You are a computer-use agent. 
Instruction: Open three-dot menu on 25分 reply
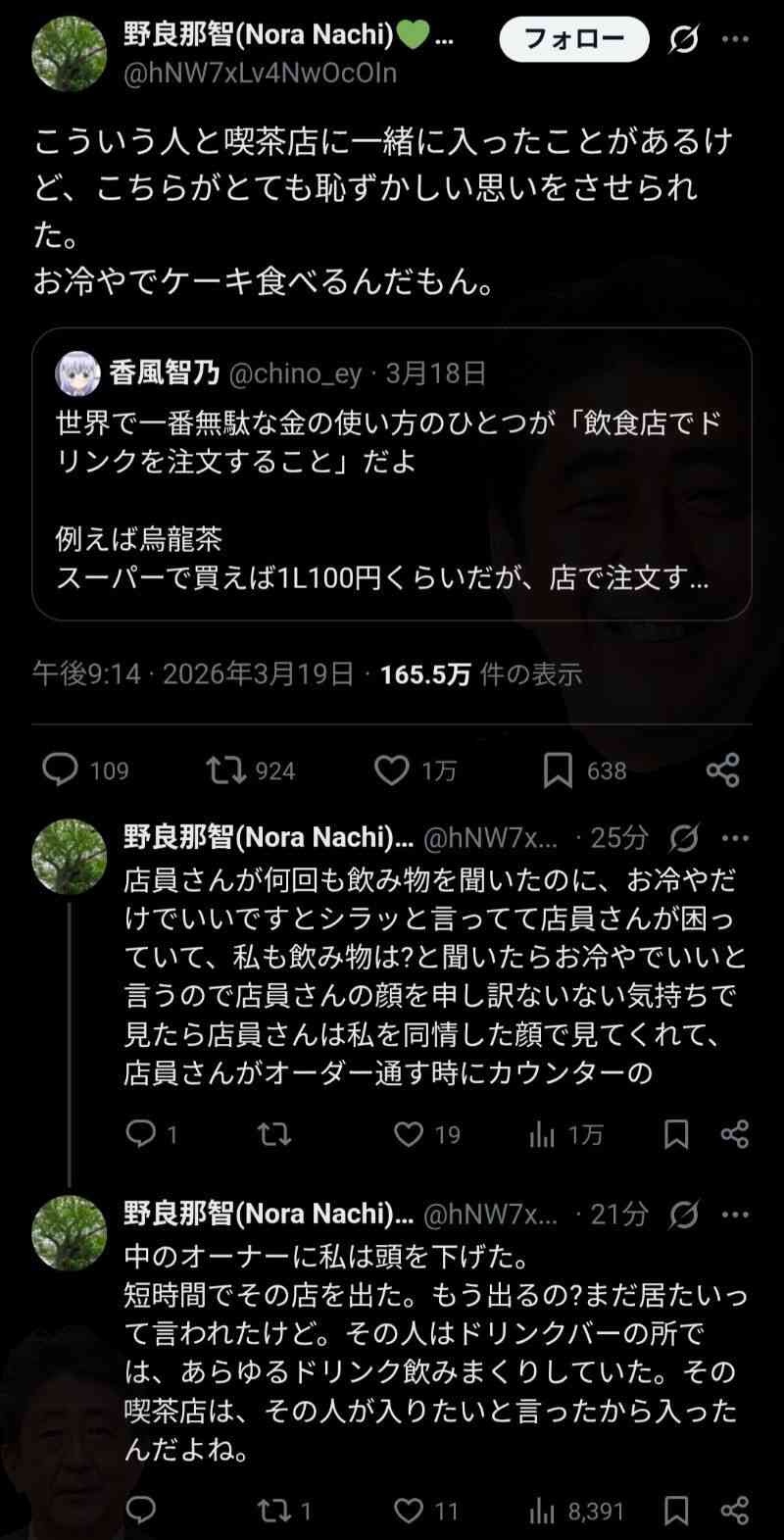(735, 838)
